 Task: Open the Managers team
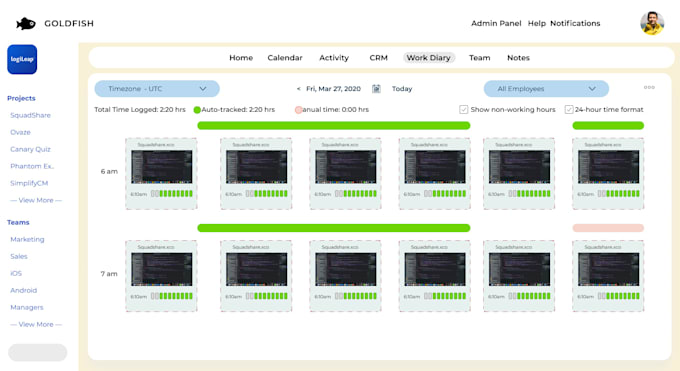(x=27, y=307)
